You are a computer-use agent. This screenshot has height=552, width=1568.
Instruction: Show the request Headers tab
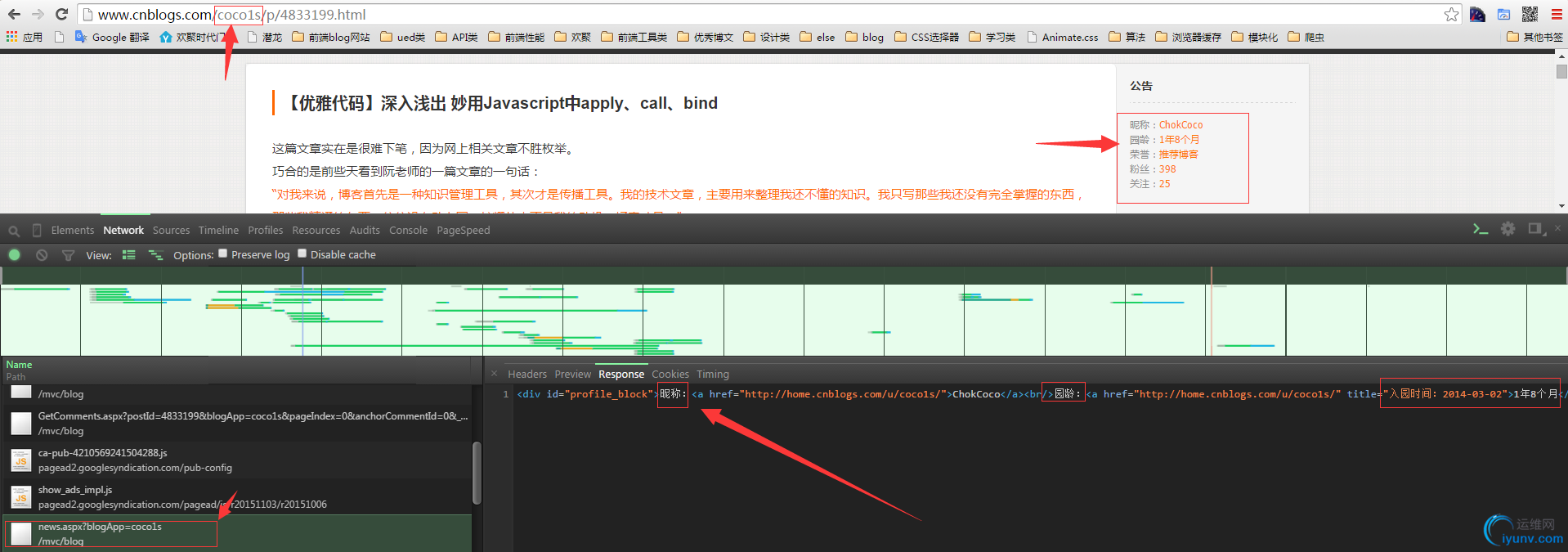[x=527, y=375]
